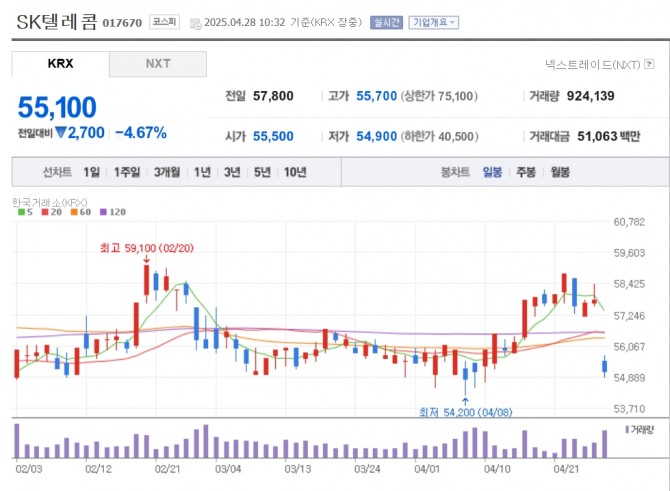Select the 봉차트 candlestick option
The height and width of the screenshot is (491, 670).
pyautogui.click(x=455, y=172)
